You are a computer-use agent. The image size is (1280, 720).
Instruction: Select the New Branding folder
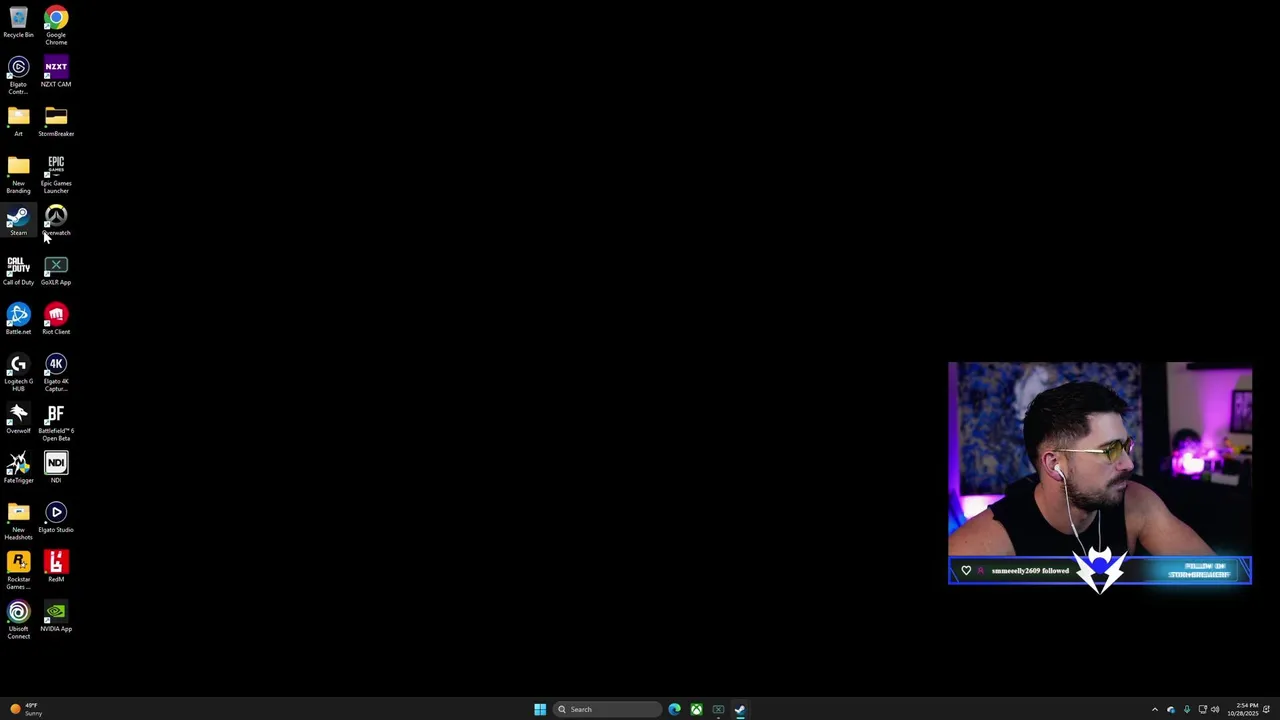[18, 174]
